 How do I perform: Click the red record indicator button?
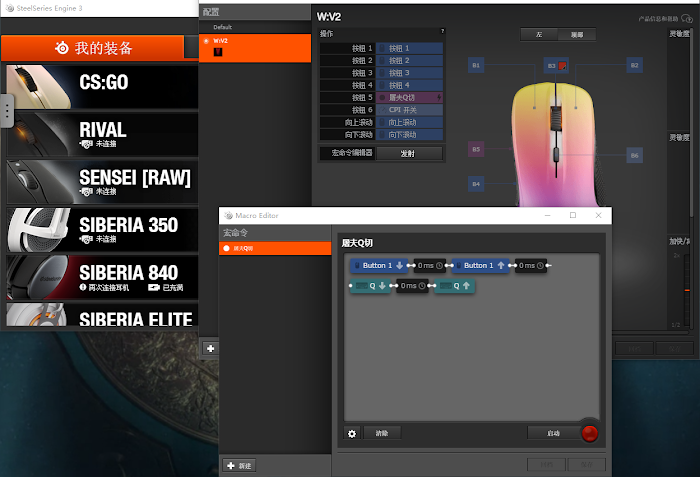[x=589, y=434]
